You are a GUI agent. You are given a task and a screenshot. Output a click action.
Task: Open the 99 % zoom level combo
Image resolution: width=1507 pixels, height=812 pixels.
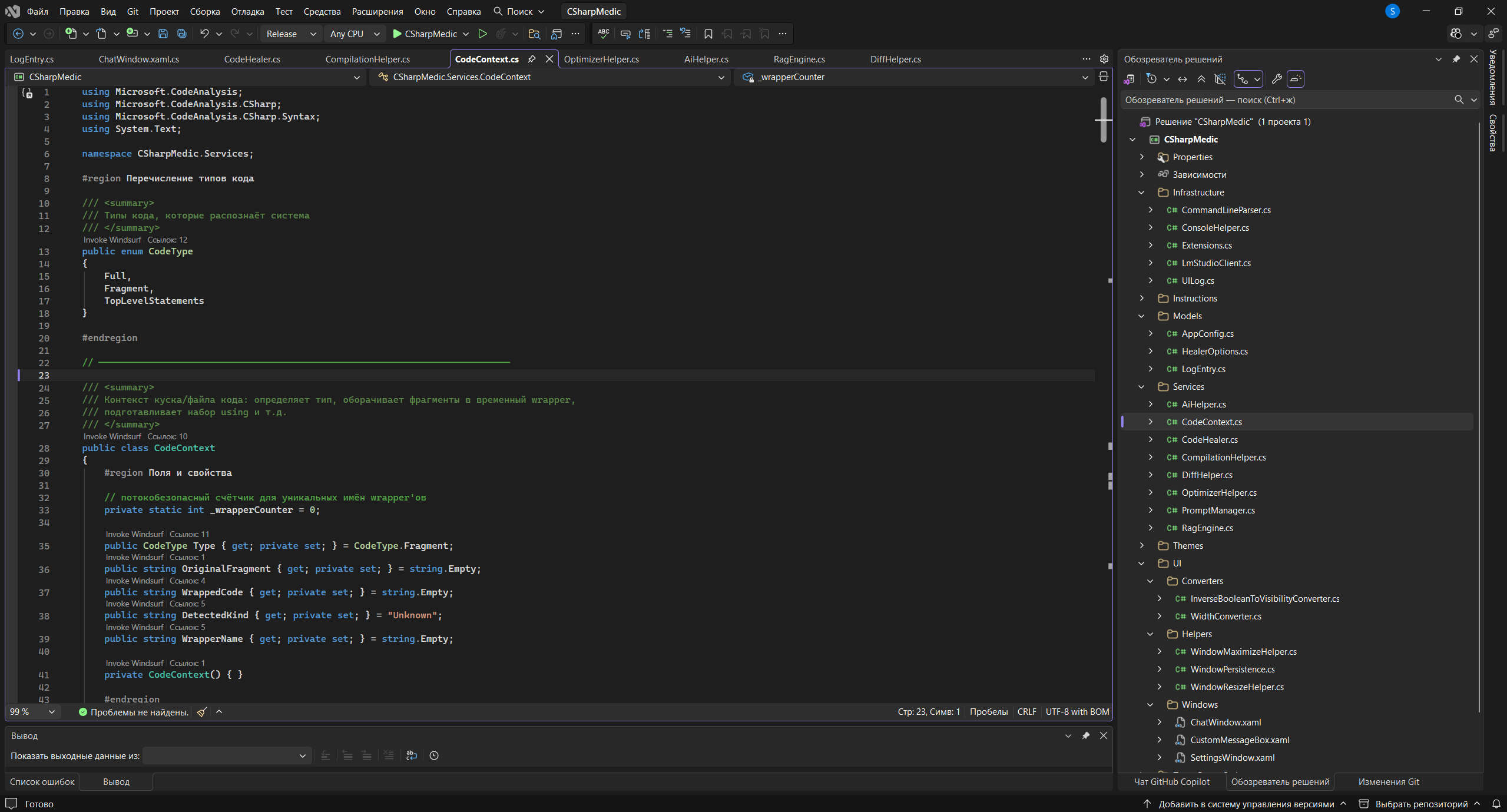[32, 711]
